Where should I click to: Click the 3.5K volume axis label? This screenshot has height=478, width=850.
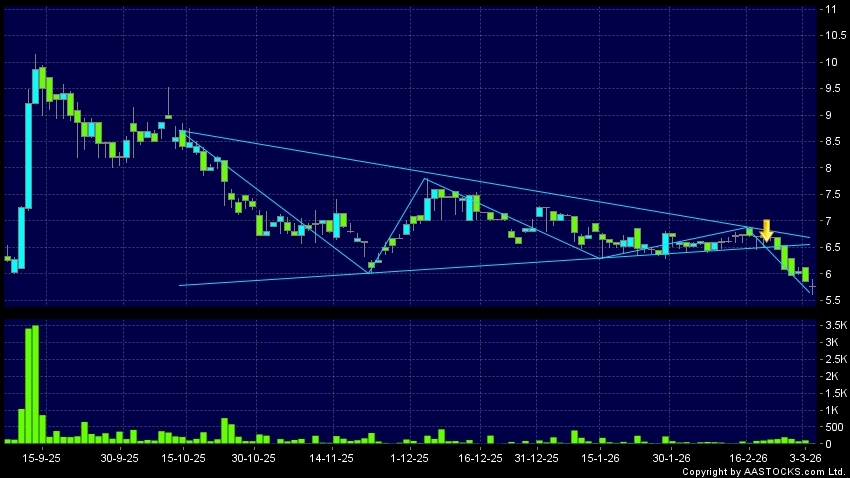pyautogui.click(x=832, y=326)
